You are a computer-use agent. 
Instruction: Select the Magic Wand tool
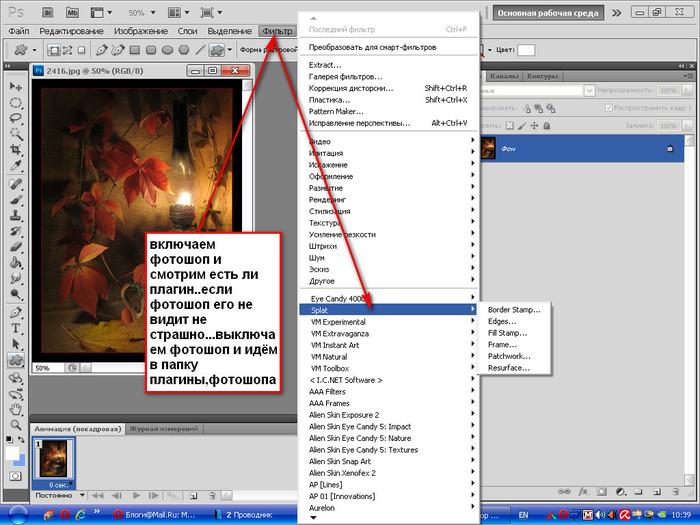[16, 134]
